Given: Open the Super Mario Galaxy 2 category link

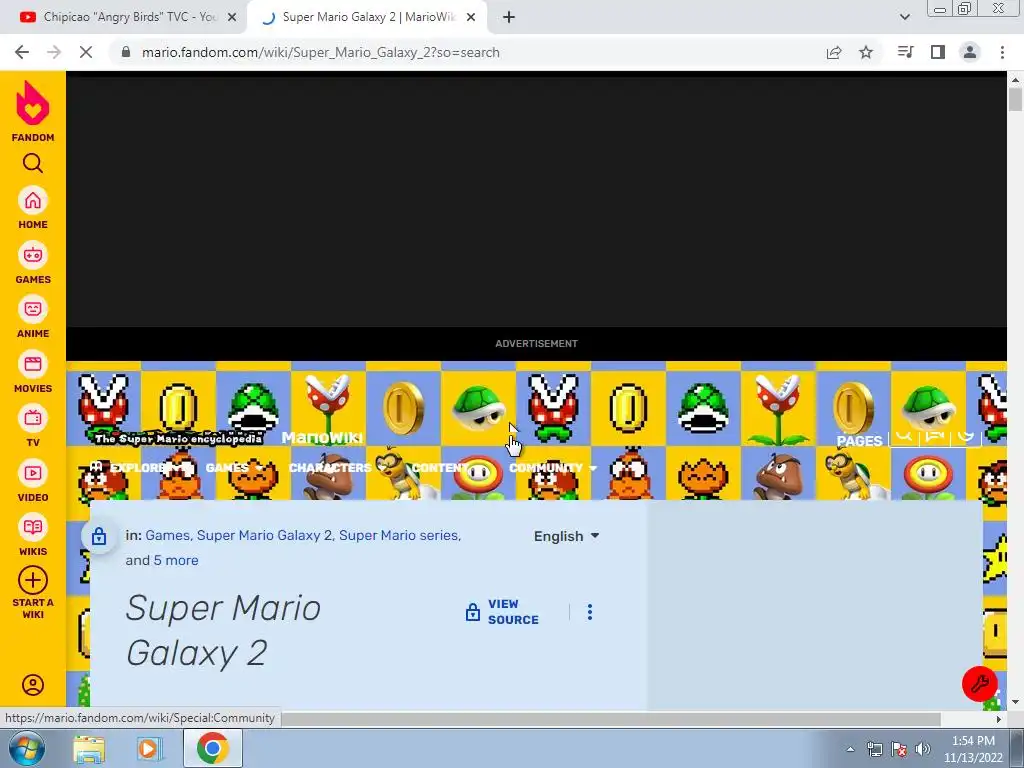Looking at the screenshot, I should point(264,536).
